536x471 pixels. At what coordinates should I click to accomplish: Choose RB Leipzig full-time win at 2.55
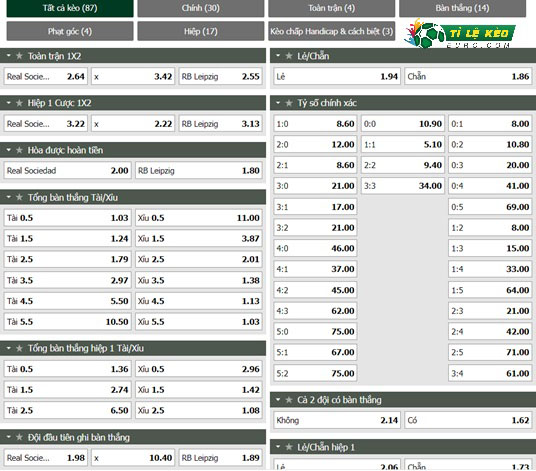(x=220, y=77)
